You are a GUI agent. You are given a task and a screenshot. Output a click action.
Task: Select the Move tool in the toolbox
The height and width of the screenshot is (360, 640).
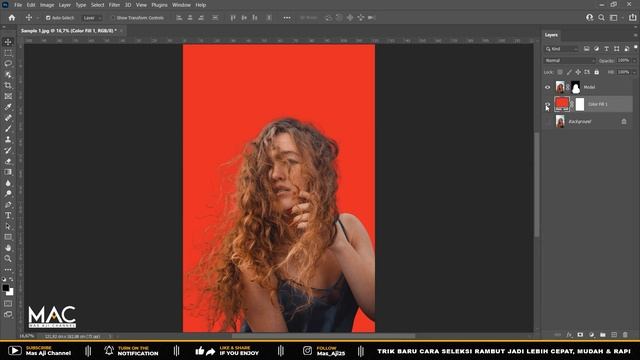point(8,42)
